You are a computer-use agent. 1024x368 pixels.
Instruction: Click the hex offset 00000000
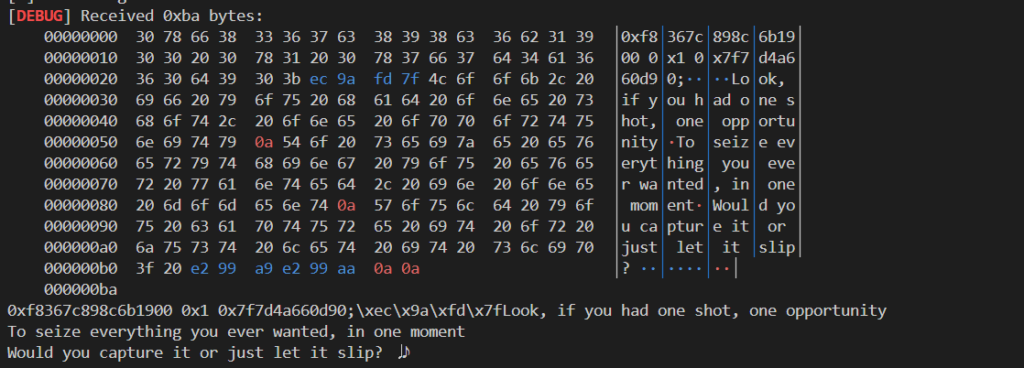pyautogui.click(x=81, y=37)
